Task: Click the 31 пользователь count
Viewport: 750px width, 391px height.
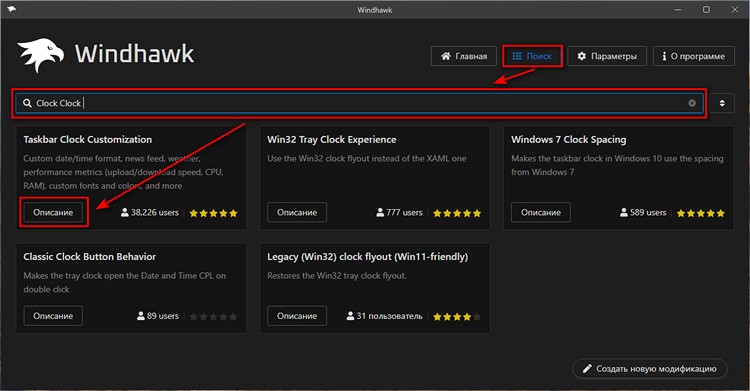Action: pos(385,316)
